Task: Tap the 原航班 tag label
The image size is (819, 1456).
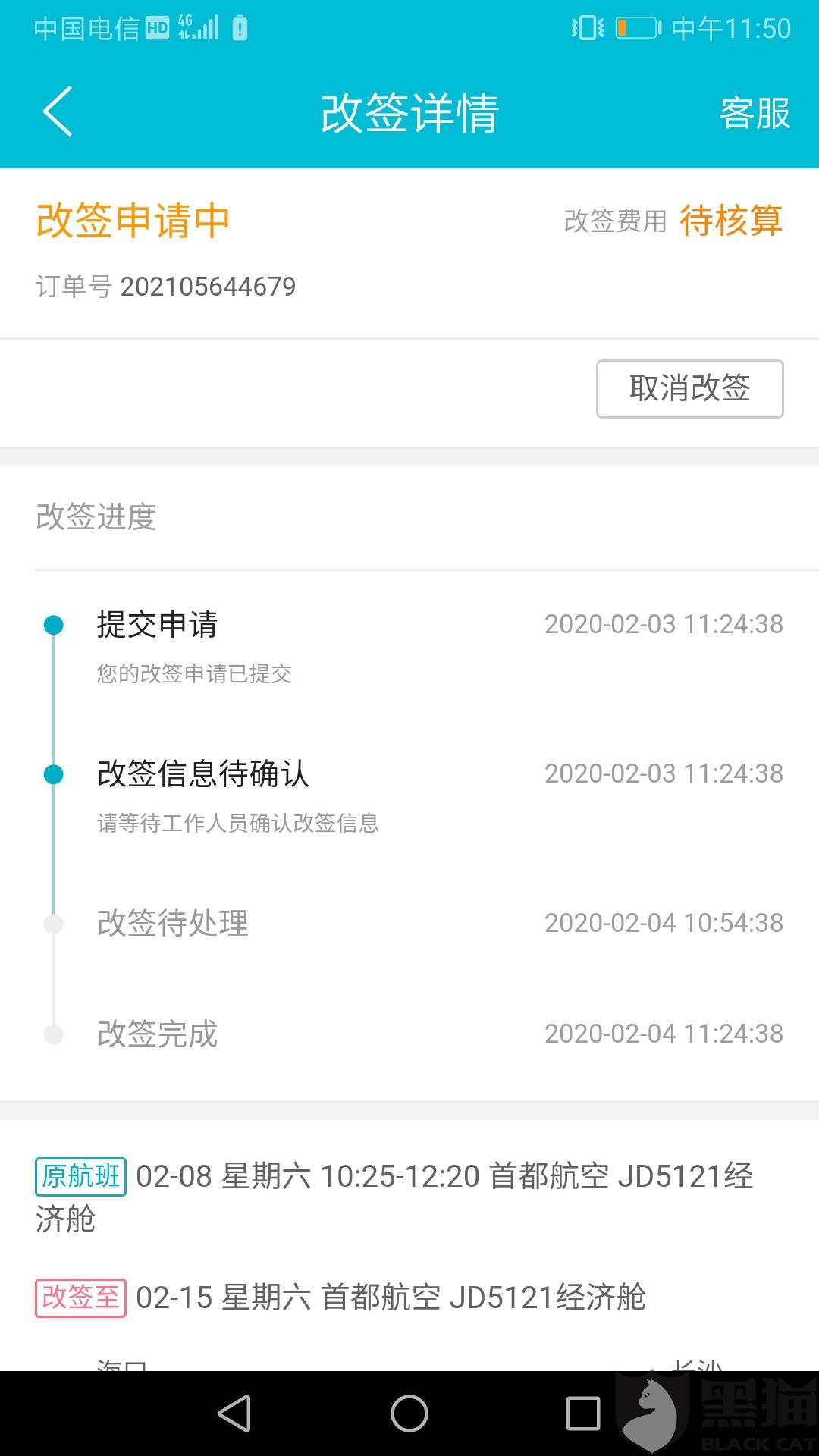Action: coord(80,1177)
